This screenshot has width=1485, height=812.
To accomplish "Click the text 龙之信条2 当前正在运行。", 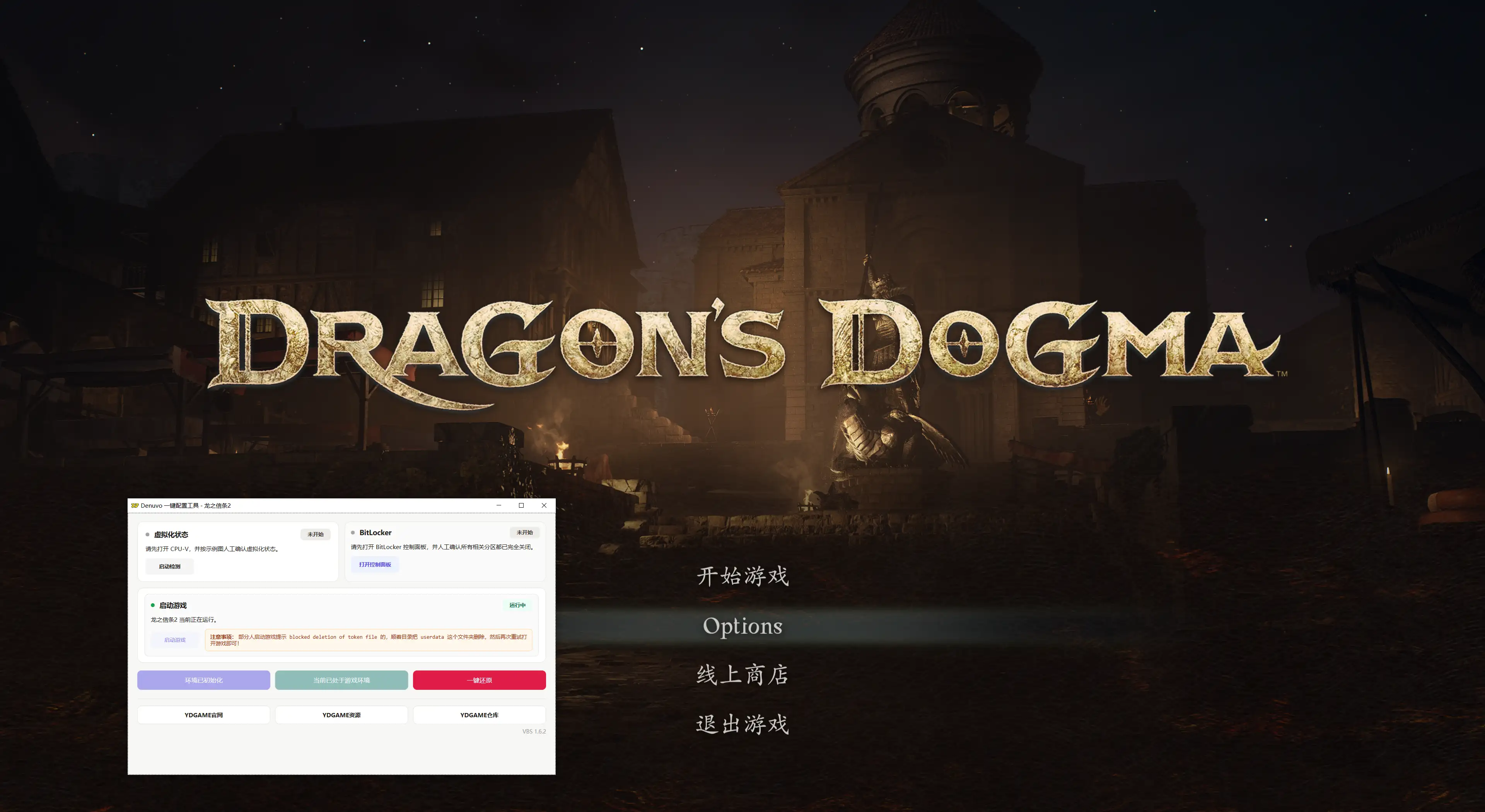I will (x=184, y=619).
